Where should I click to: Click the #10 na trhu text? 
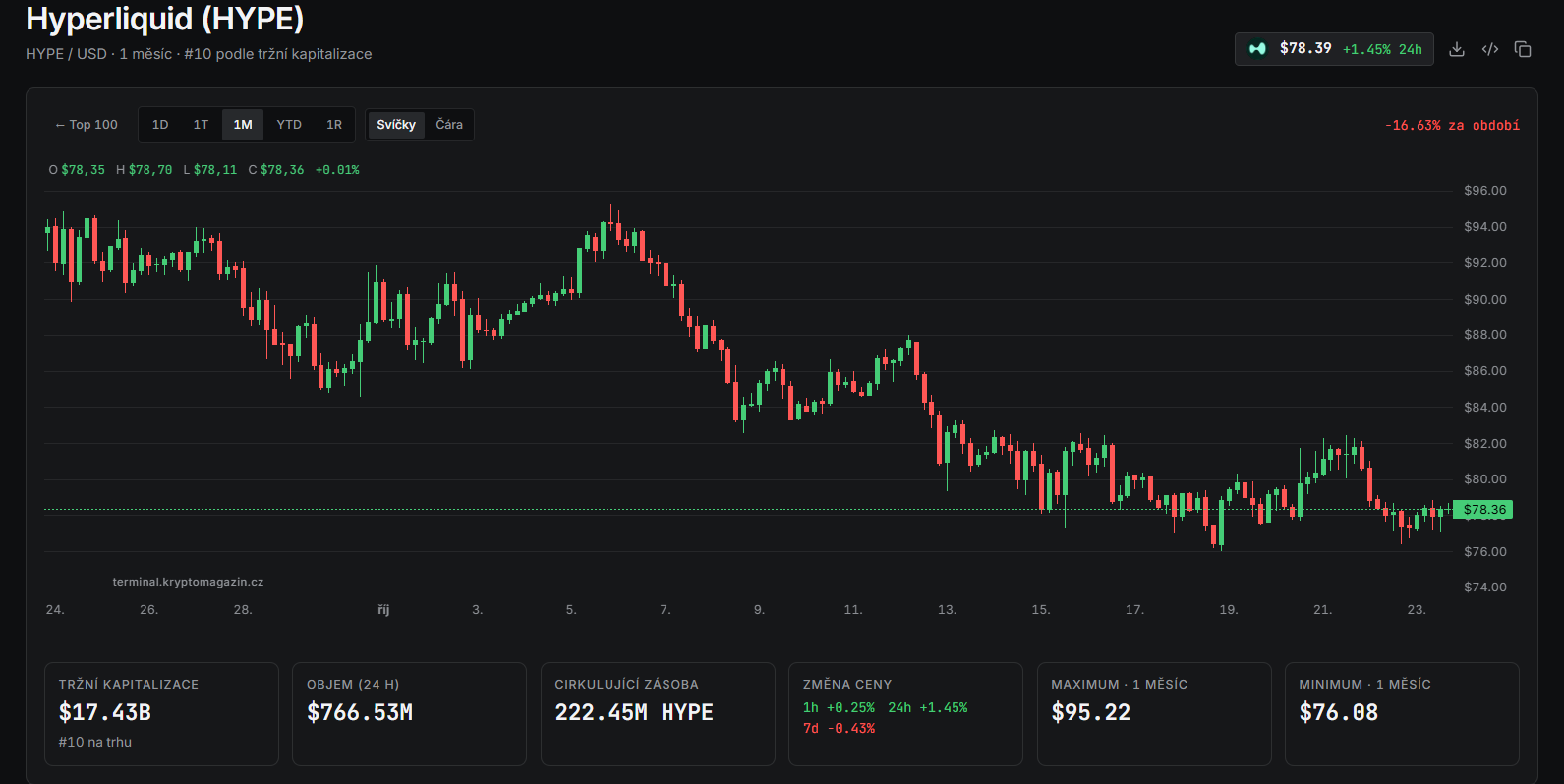pos(95,743)
